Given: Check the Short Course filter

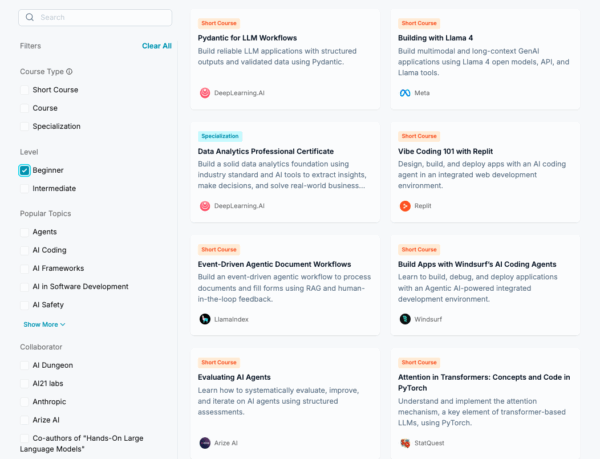Looking at the screenshot, I should point(24,90).
